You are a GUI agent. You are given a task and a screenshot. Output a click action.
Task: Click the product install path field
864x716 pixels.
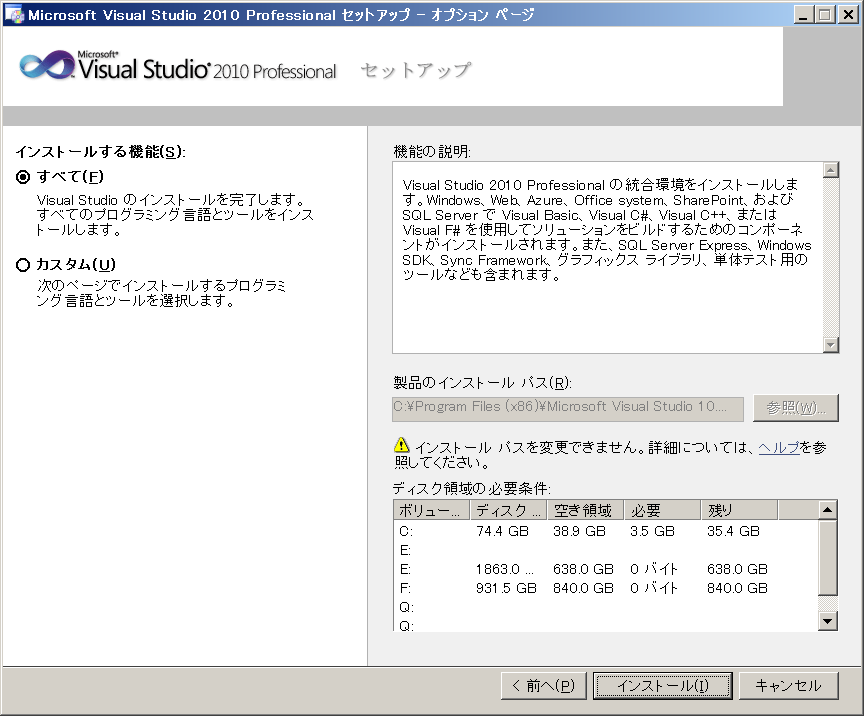pyautogui.click(x=567, y=408)
